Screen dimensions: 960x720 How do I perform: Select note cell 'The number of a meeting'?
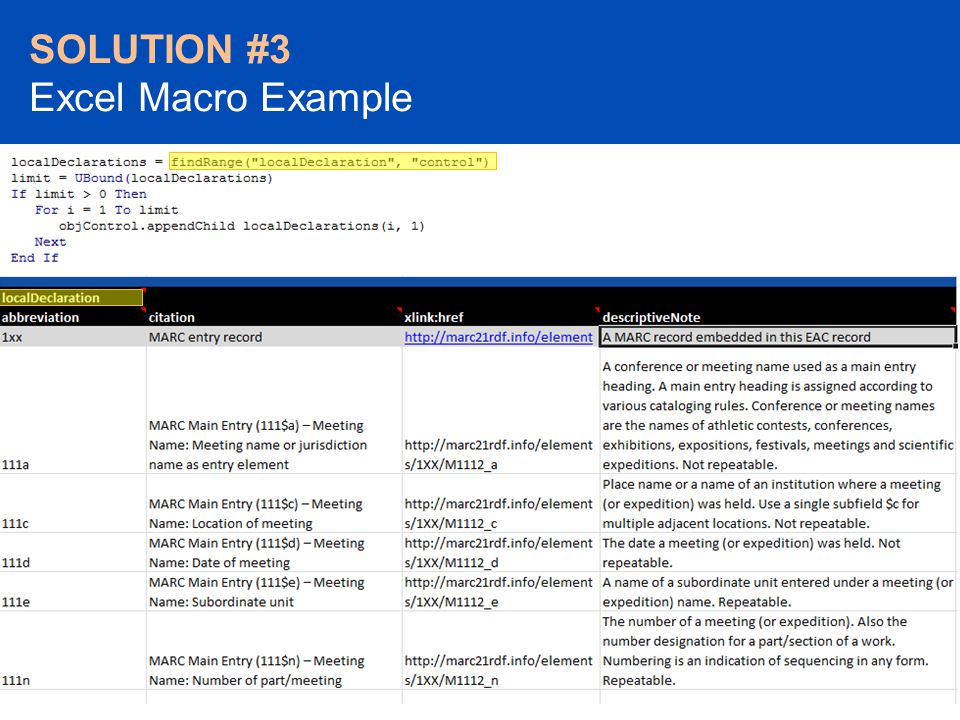click(778, 650)
